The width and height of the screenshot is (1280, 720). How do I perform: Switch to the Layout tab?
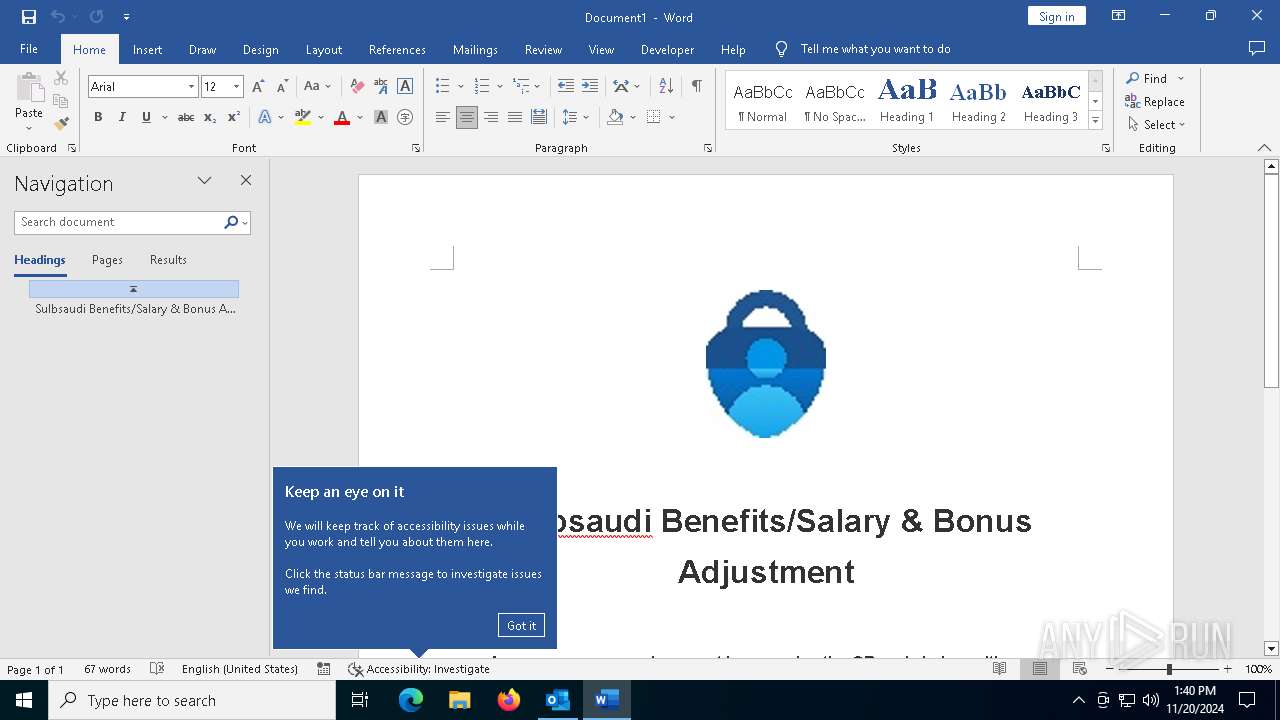pyautogui.click(x=323, y=49)
